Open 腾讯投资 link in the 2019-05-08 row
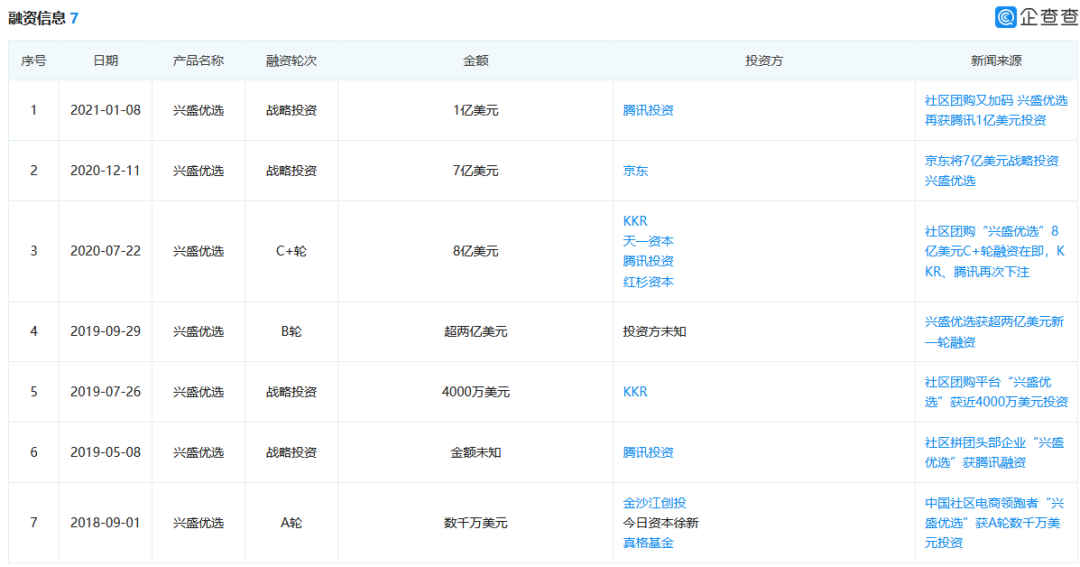 pos(648,453)
